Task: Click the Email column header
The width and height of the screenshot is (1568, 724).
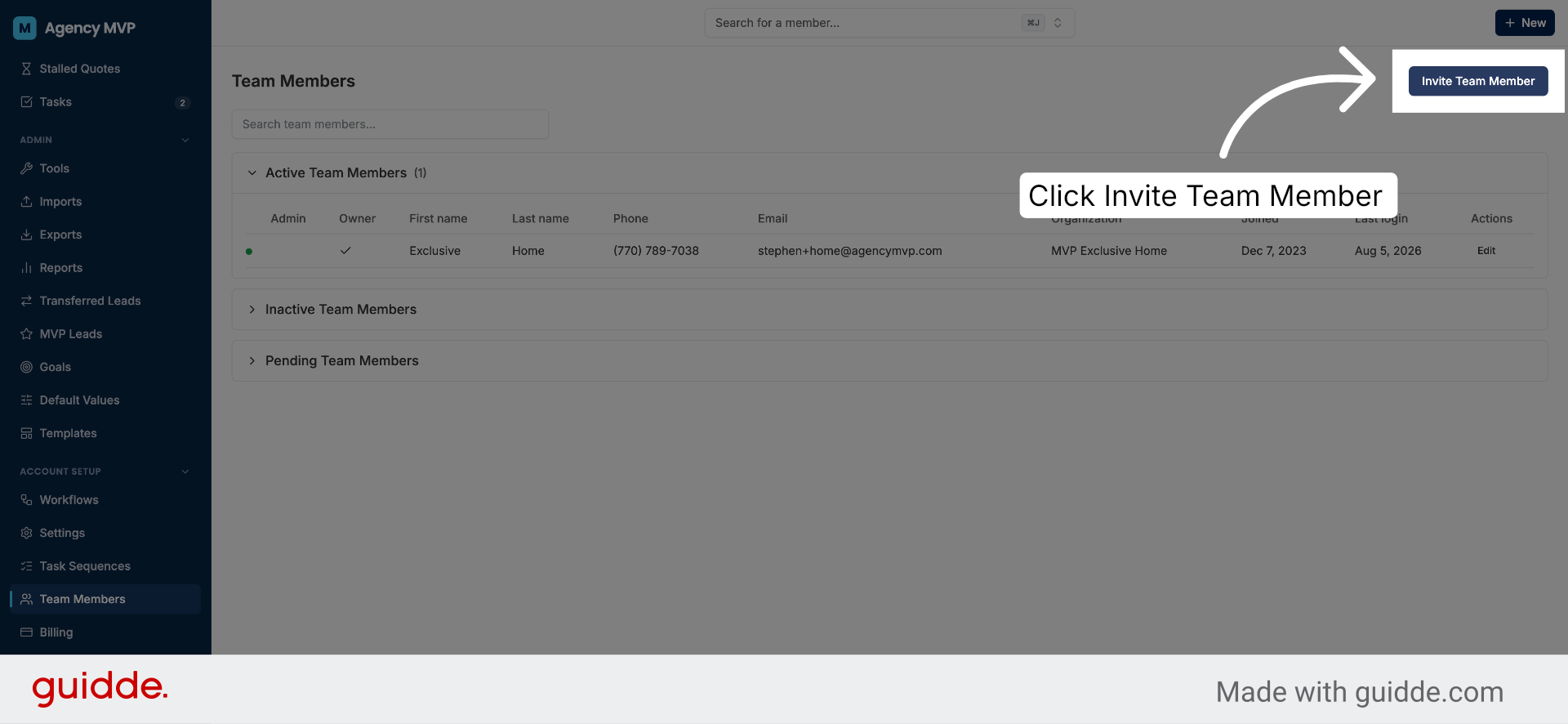Action: coord(773,218)
